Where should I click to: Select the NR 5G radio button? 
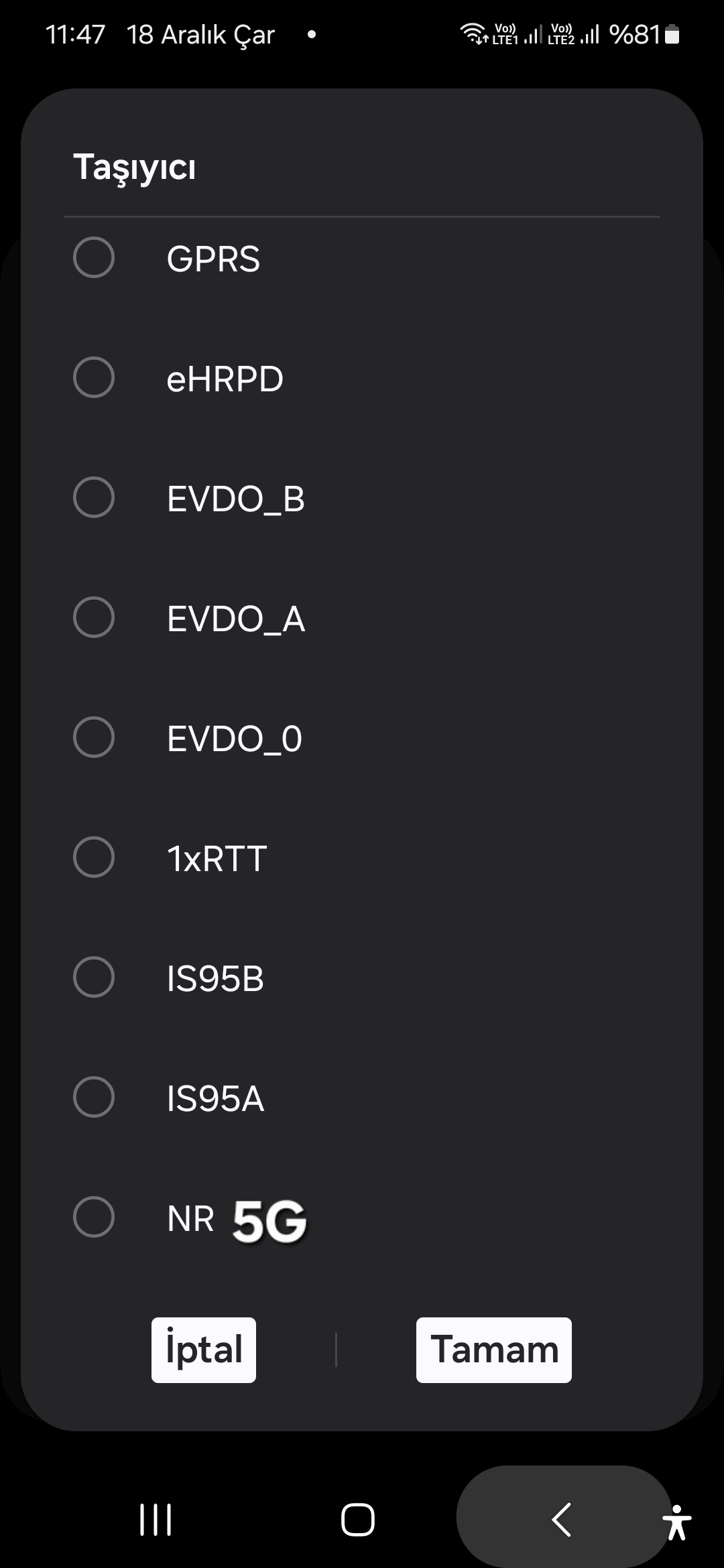tap(93, 1217)
